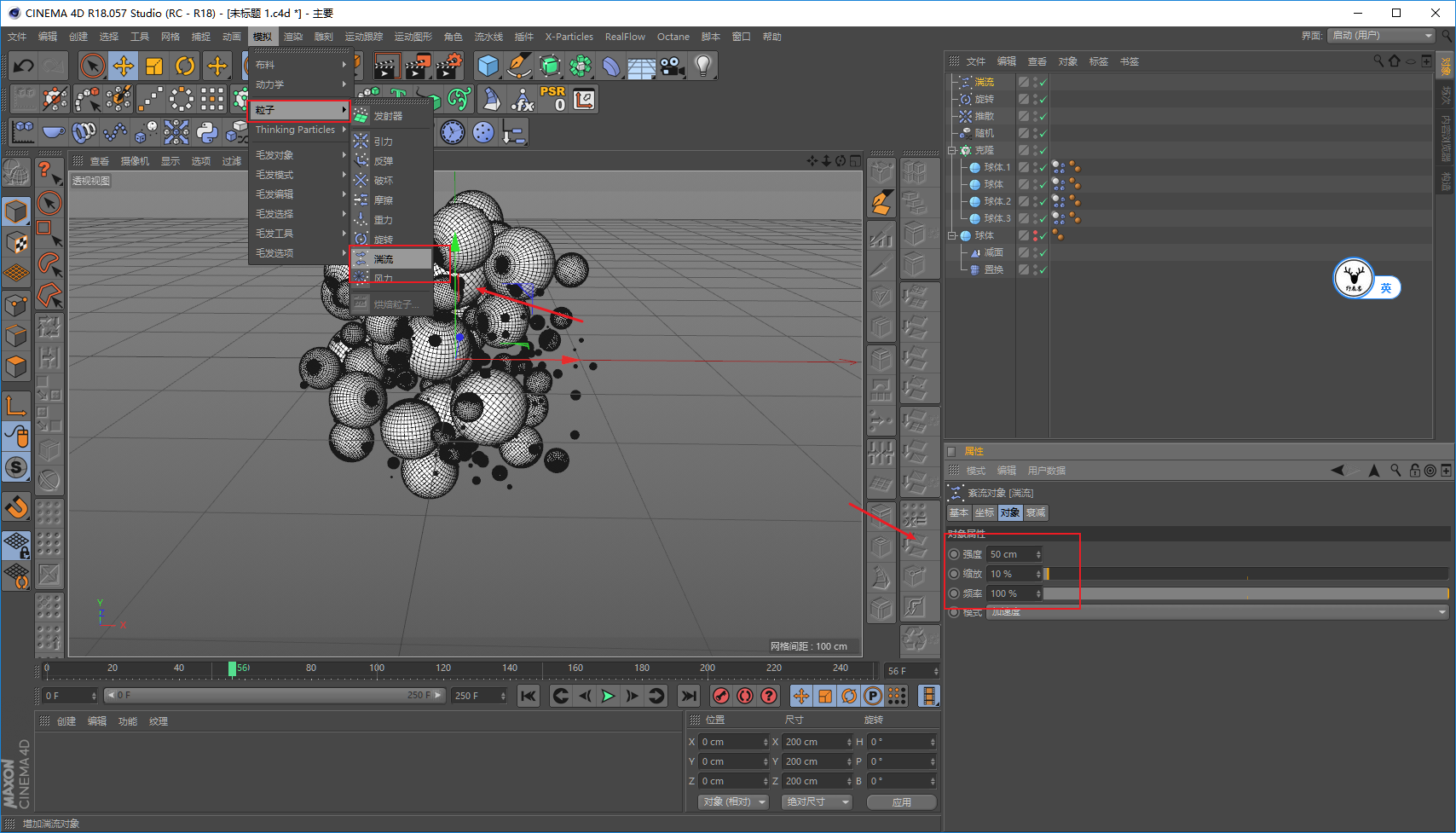
Task: Click the Python icon in the third toolbar row
Action: (207, 132)
